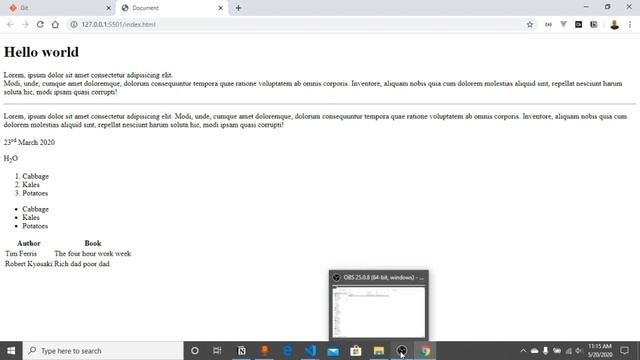This screenshot has height=360, width=640.
Task: Open the clock showing 11:15 AM
Action: (x=600, y=351)
